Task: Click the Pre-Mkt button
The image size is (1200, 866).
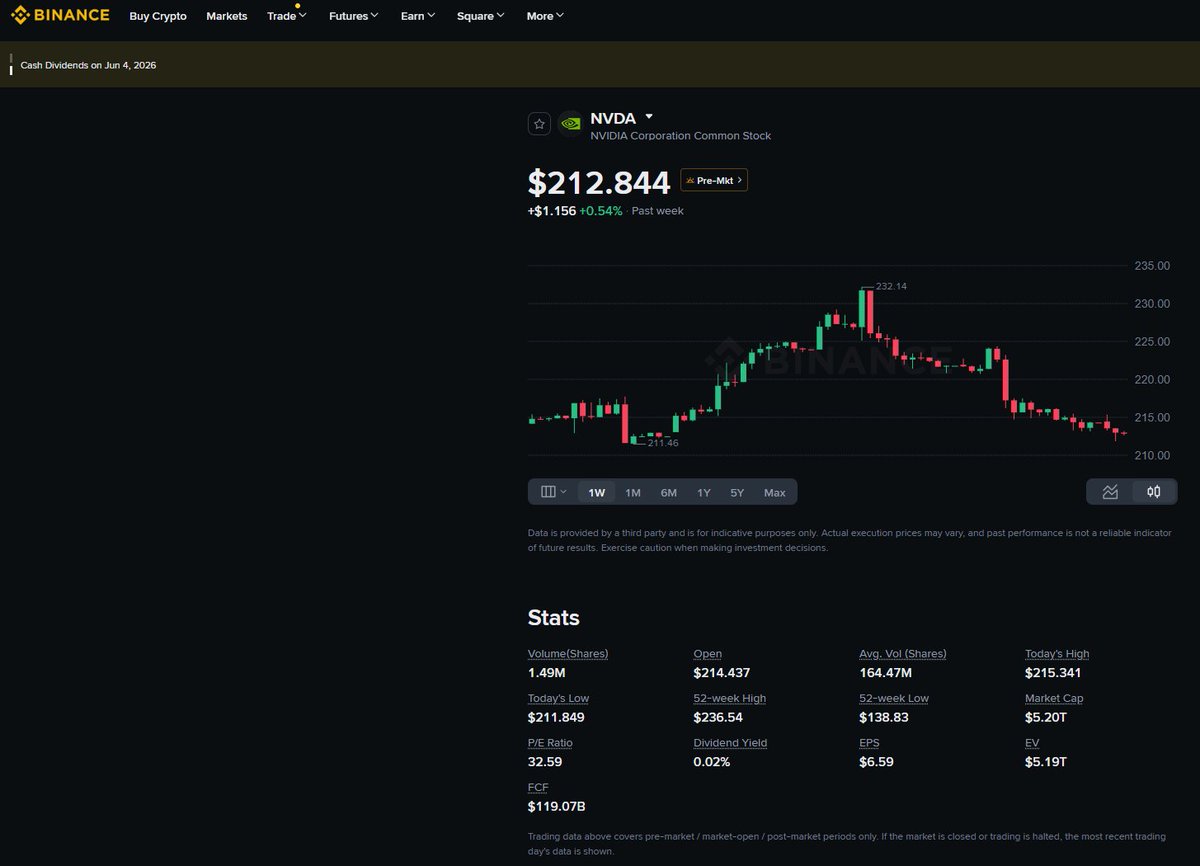Action: tap(714, 180)
